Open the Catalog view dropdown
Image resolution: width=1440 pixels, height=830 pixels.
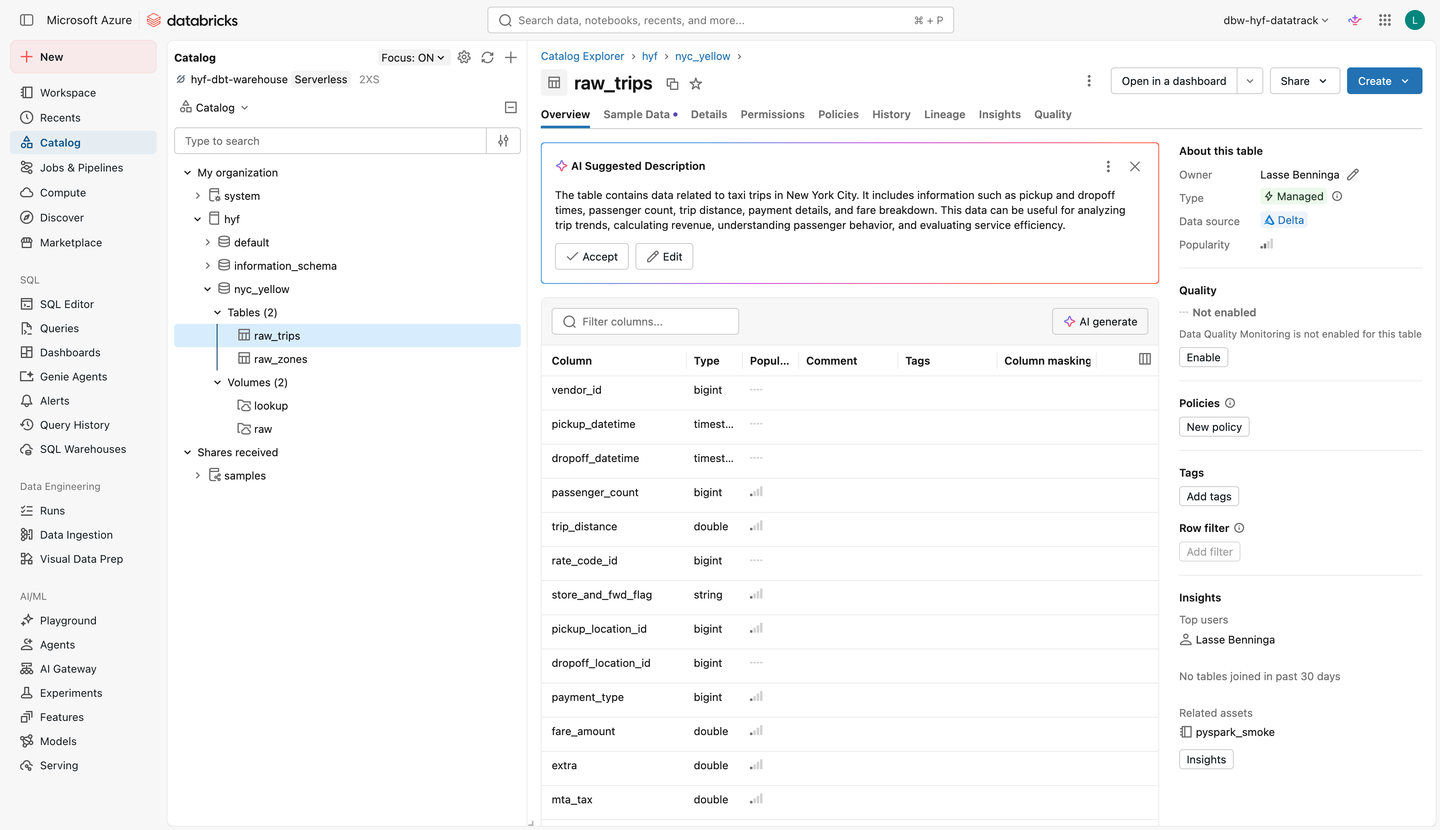click(x=214, y=108)
